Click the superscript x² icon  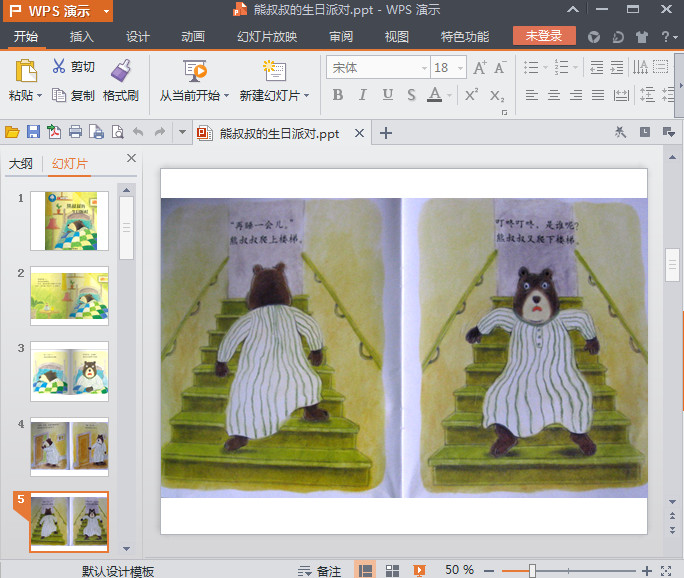[471, 95]
